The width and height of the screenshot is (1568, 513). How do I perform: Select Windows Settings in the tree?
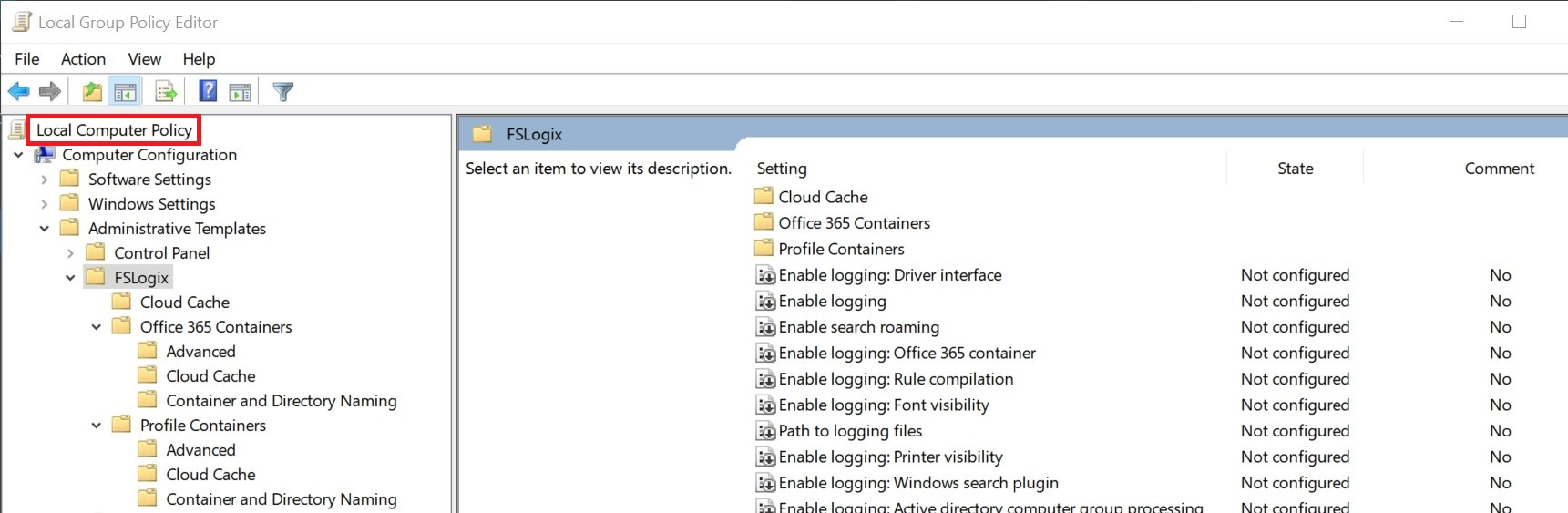click(151, 204)
